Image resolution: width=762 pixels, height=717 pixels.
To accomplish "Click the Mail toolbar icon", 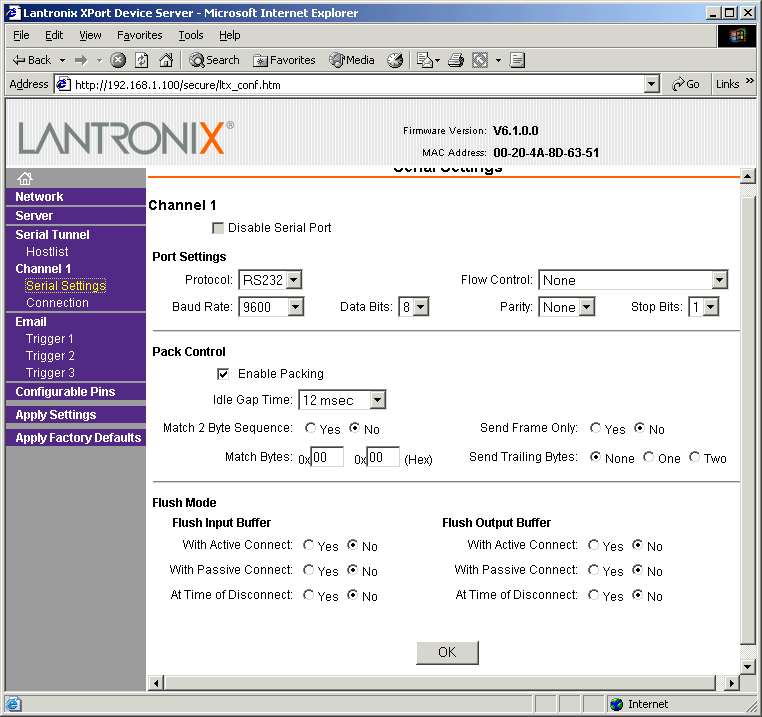I will 425,60.
